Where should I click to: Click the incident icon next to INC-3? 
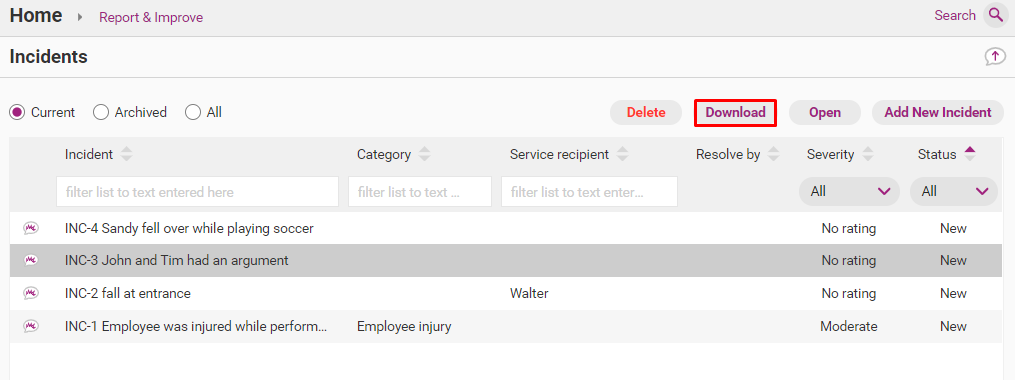[31, 260]
